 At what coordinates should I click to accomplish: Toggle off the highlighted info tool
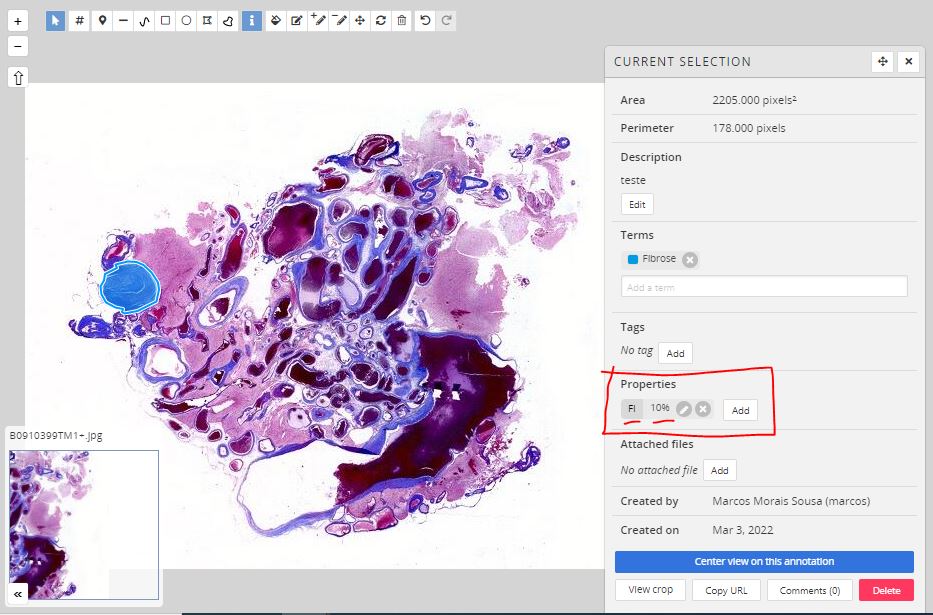coord(251,20)
